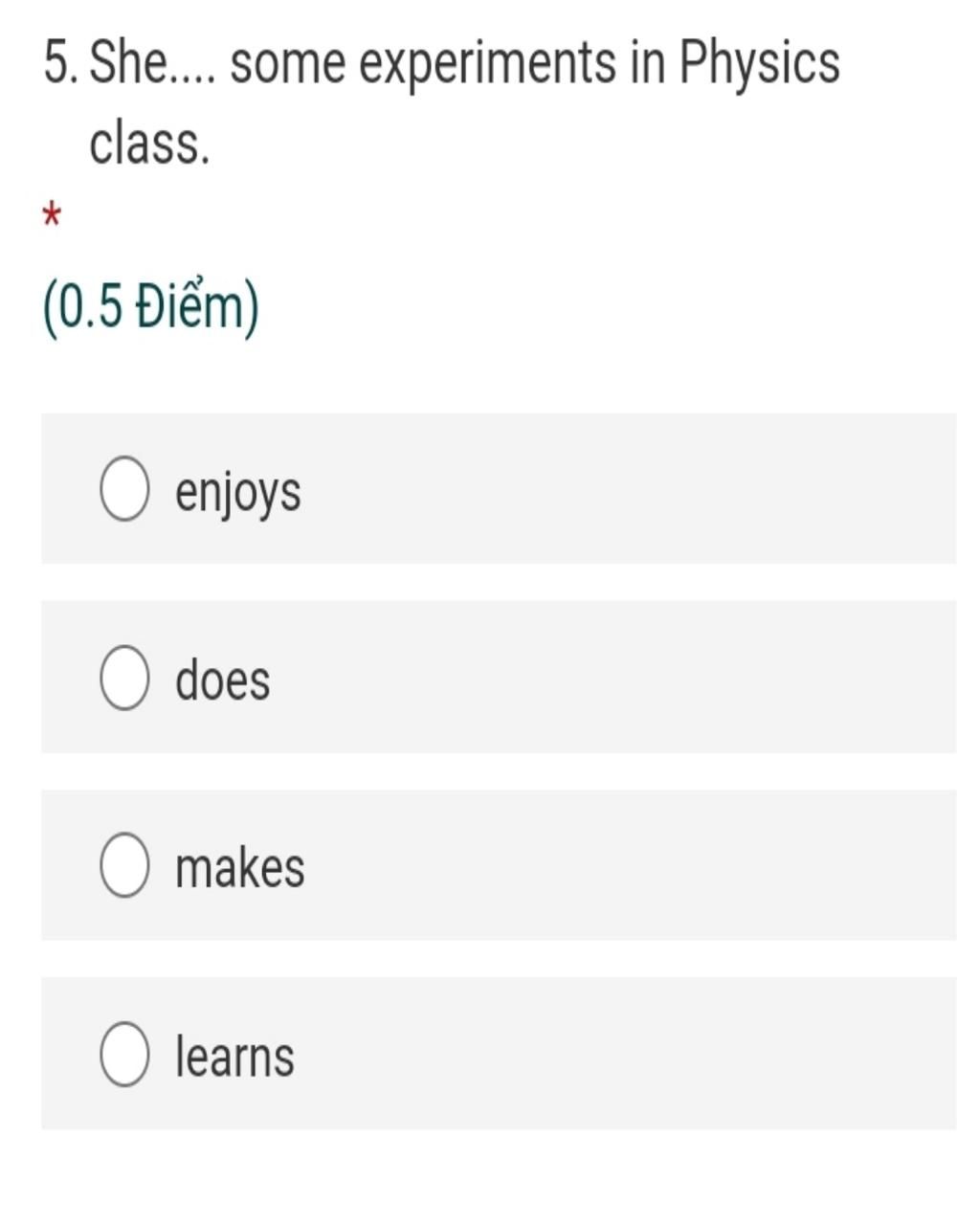Click the "makes" answer label text
980x1225 pixels.
tap(239, 867)
